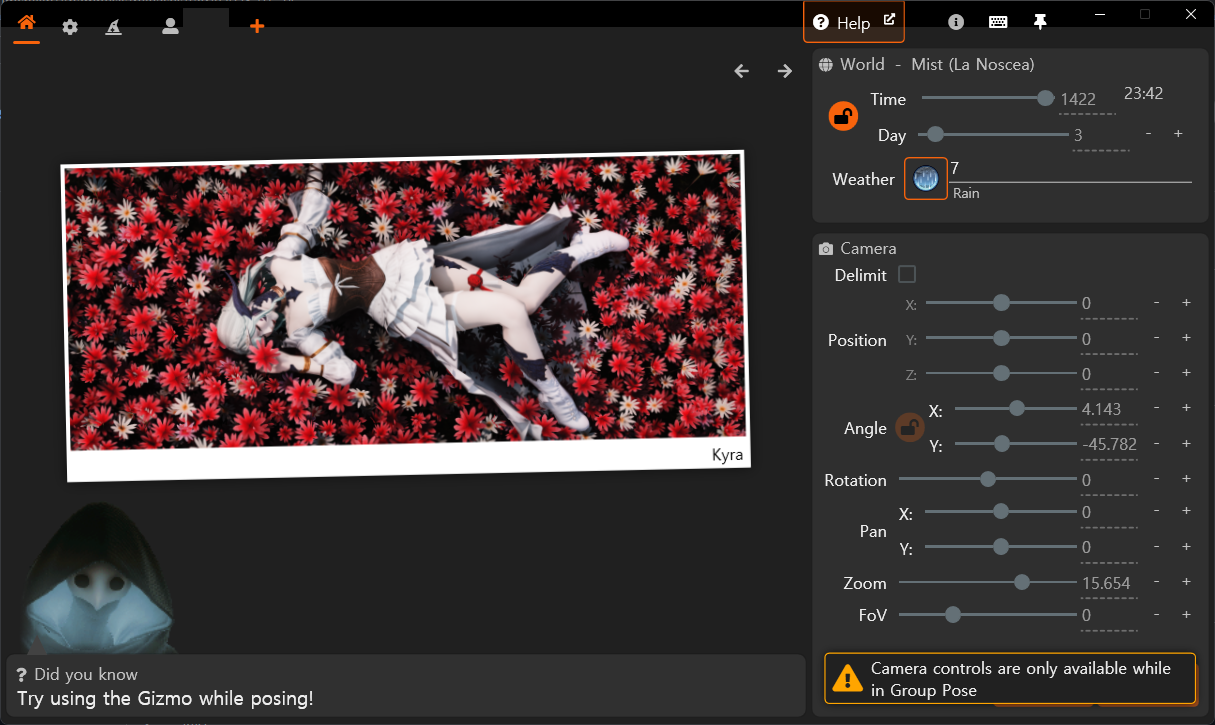
Task: Adjust the Time slider
Action: tap(988, 98)
